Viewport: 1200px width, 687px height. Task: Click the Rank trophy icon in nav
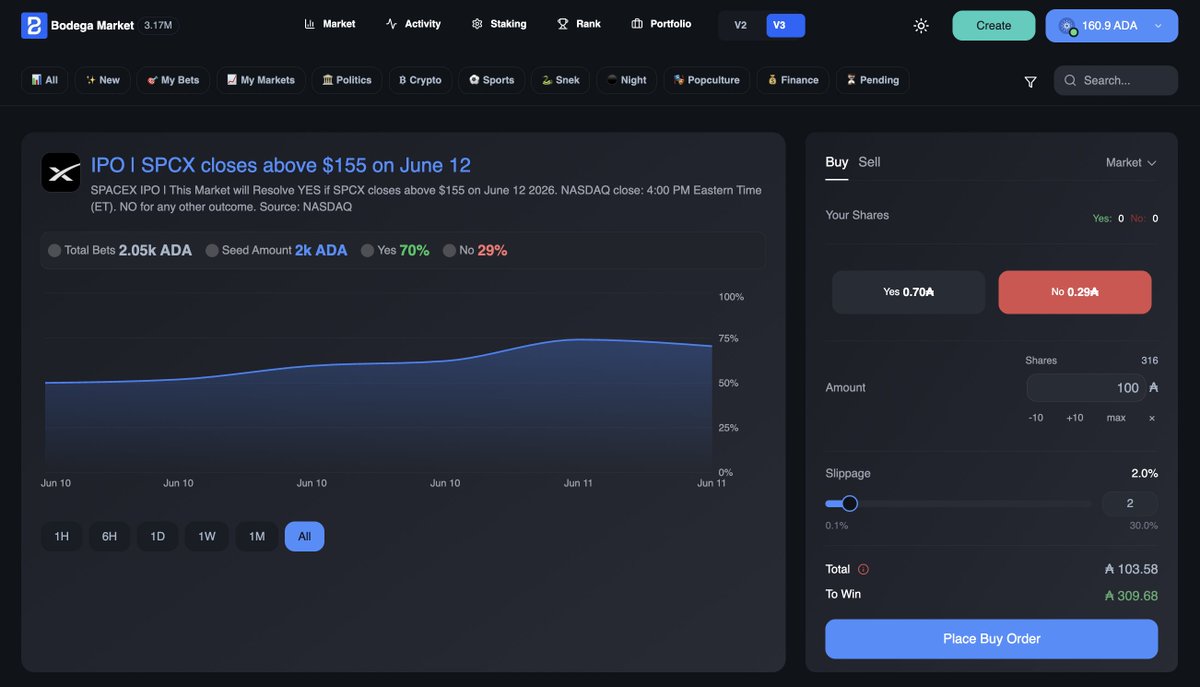[563, 24]
